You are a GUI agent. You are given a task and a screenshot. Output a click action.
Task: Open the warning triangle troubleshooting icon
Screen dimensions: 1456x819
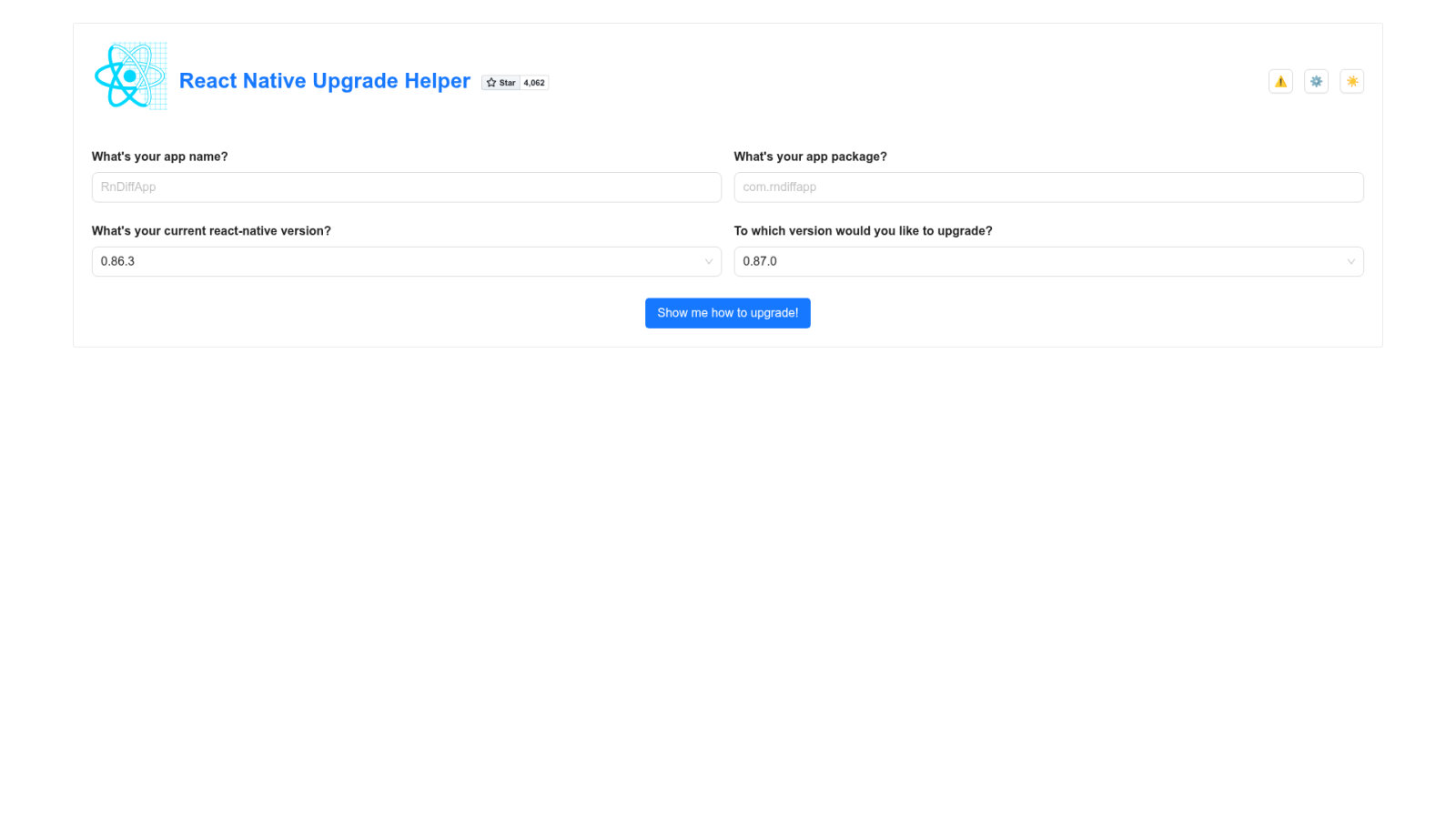click(1280, 82)
